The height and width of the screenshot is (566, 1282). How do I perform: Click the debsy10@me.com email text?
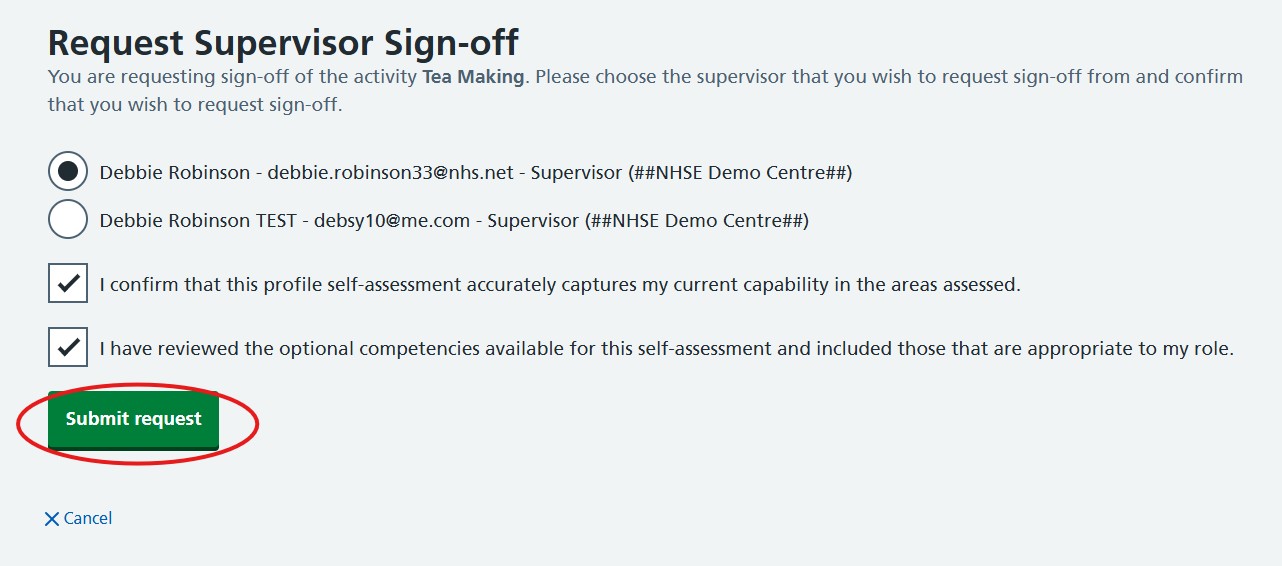[x=392, y=221]
